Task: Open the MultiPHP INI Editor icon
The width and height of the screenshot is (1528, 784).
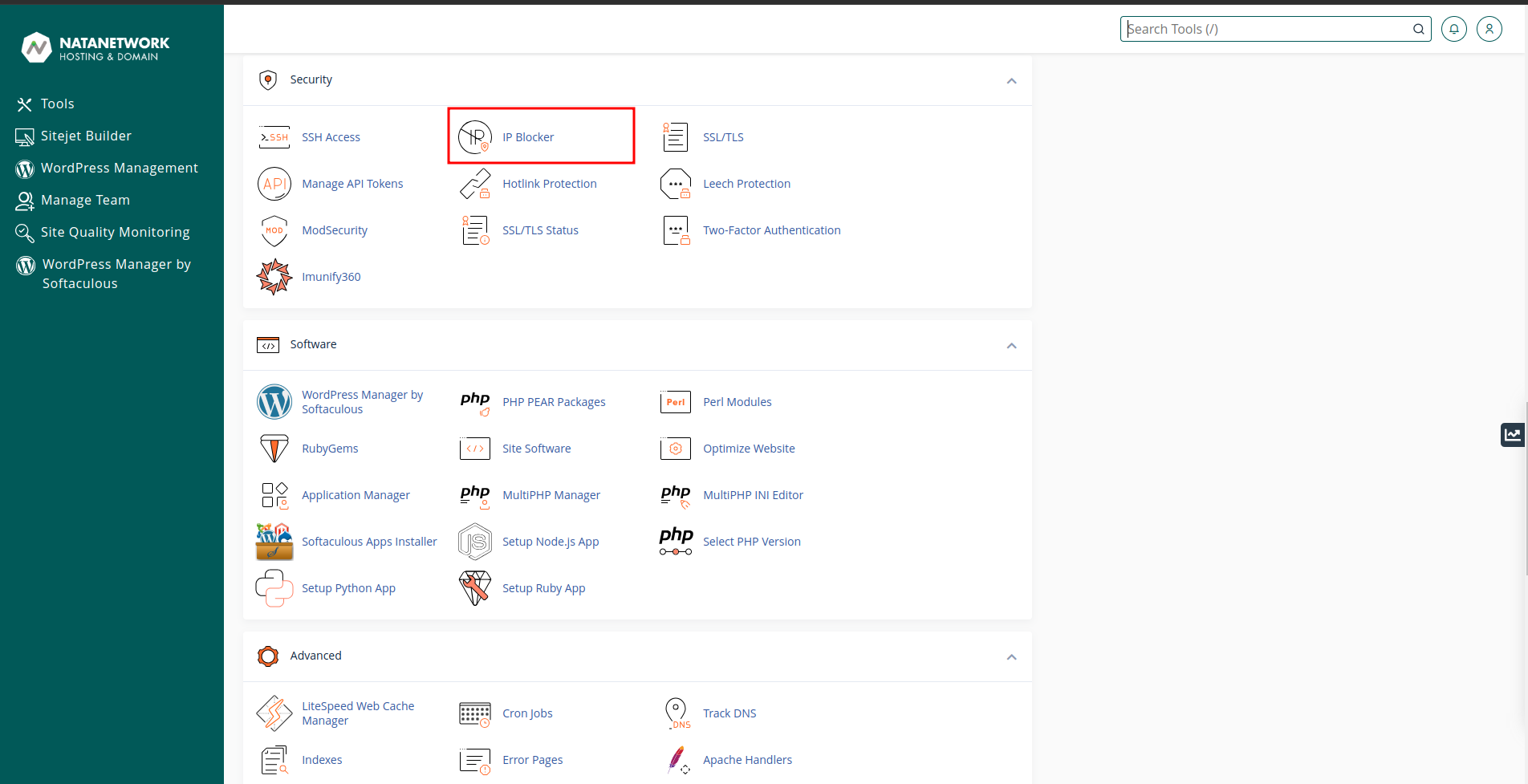Action: coord(676,495)
